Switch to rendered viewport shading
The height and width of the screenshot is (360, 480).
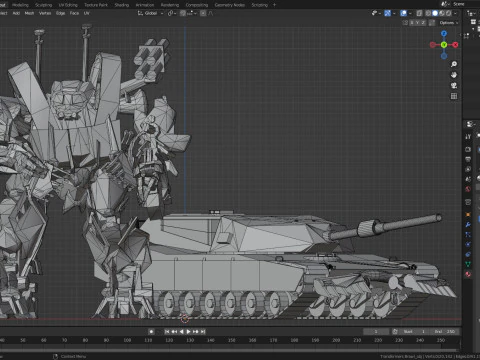(449, 13)
